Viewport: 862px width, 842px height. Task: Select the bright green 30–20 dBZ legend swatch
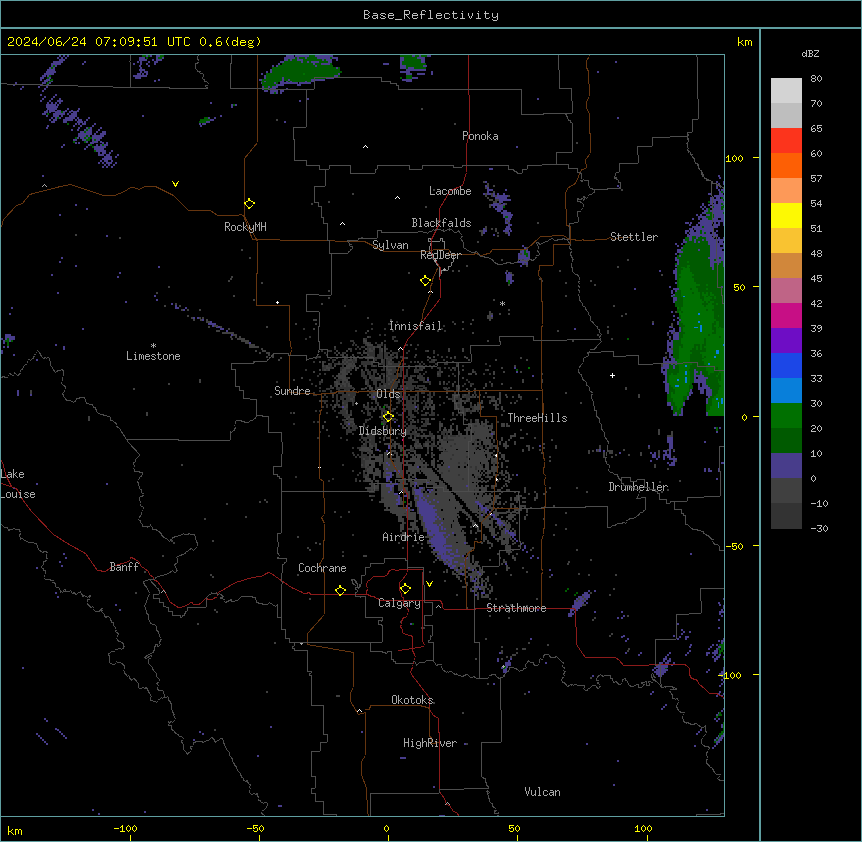click(x=786, y=416)
